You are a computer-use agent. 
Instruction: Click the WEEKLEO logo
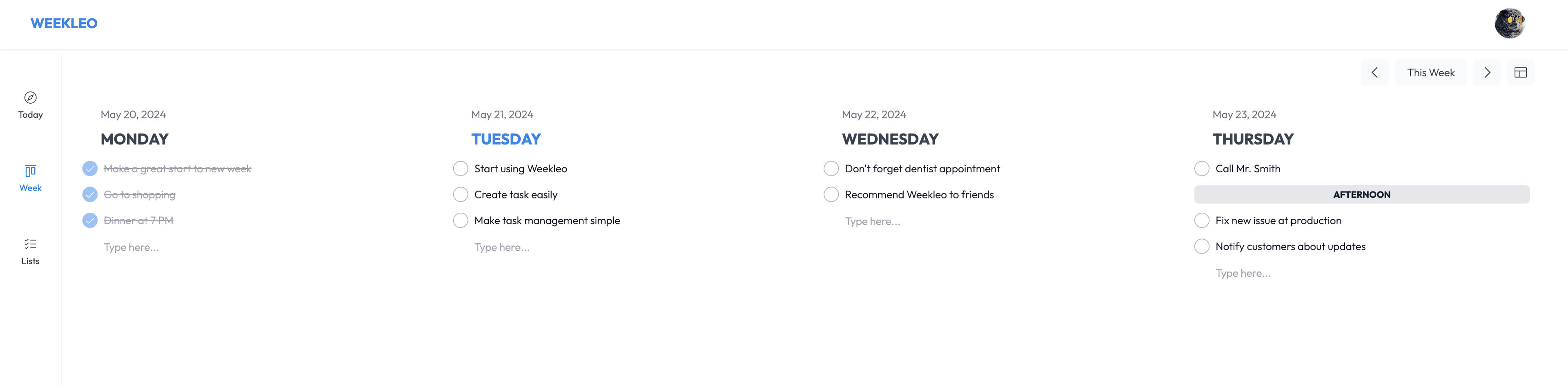coord(64,23)
